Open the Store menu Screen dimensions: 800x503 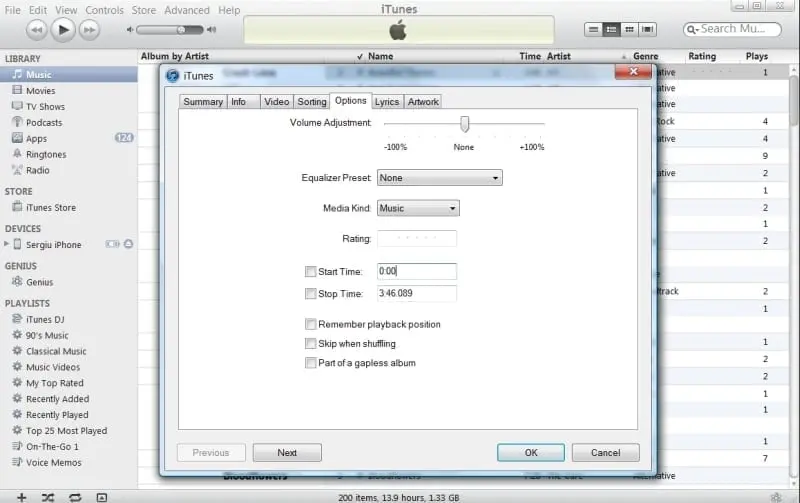144,10
